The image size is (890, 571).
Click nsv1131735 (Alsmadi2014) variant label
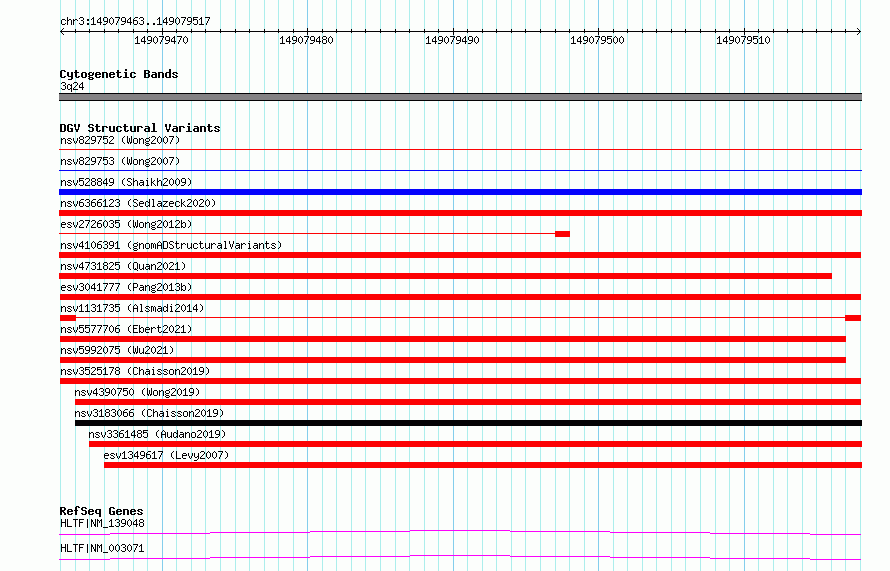[x=132, y=308]
